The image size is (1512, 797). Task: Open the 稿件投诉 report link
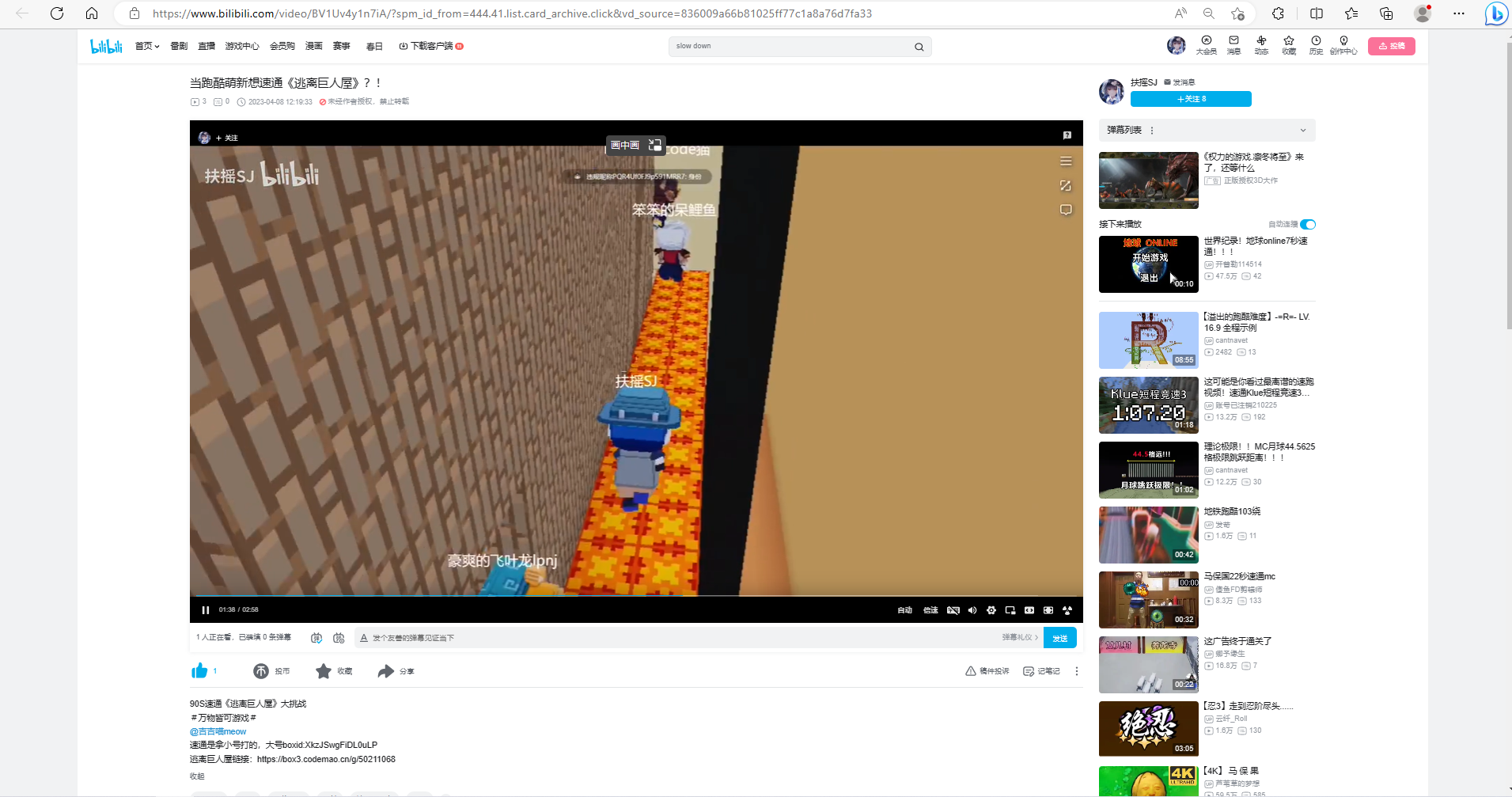[987, 671]
